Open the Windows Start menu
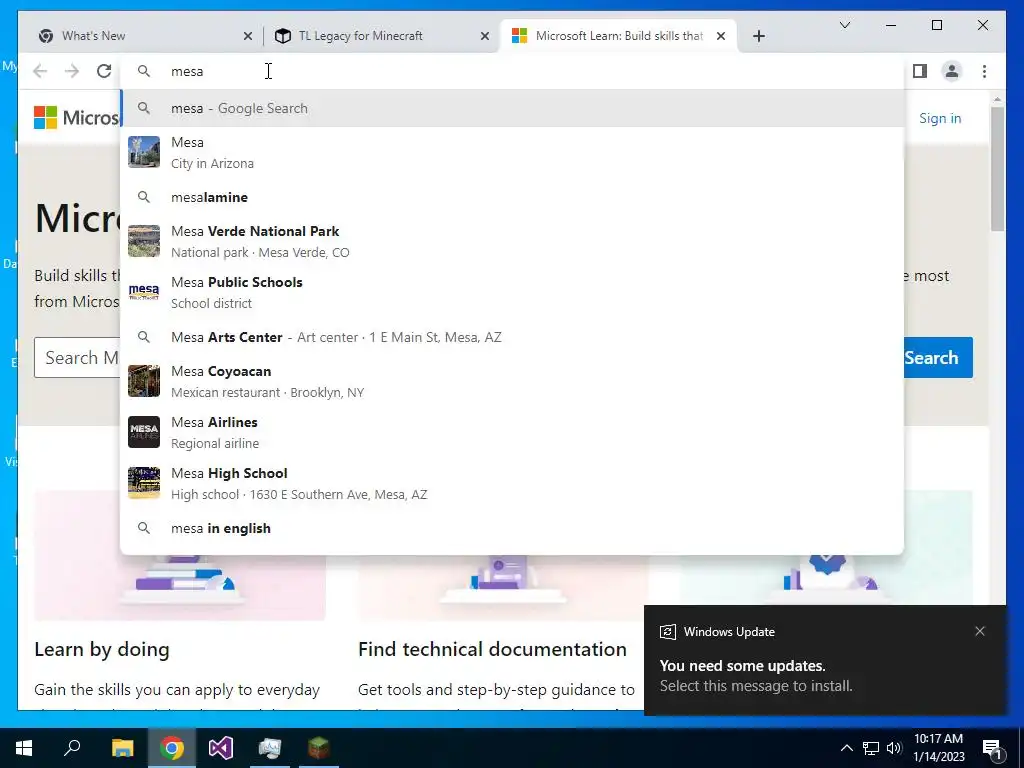The height and width of the screenshot is (768, 1024). pyautogui.click(x=24, y=748)
